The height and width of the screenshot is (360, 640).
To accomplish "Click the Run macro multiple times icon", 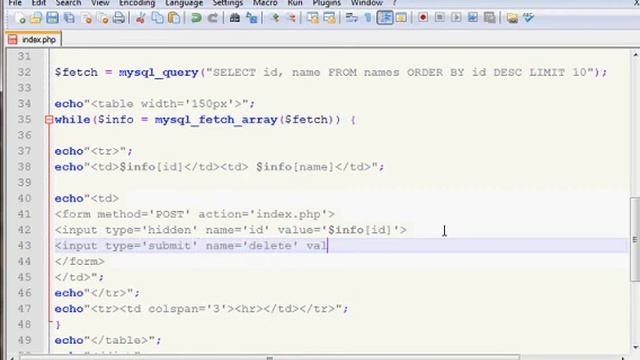I will (x=473, y=18).
